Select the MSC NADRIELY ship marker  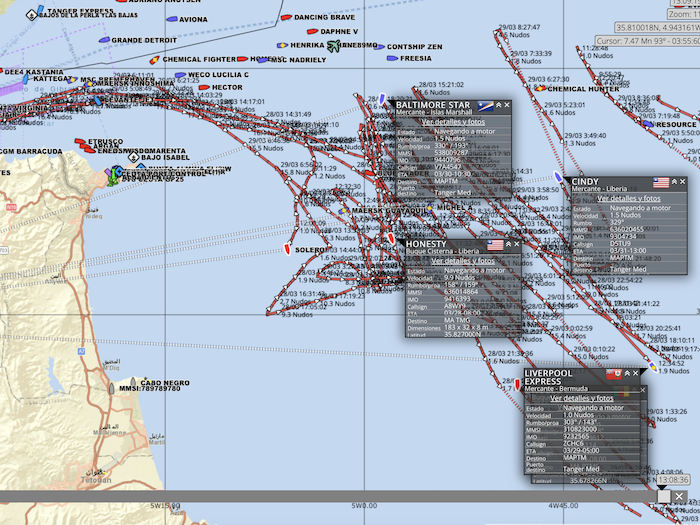click(x=263, y=60)
